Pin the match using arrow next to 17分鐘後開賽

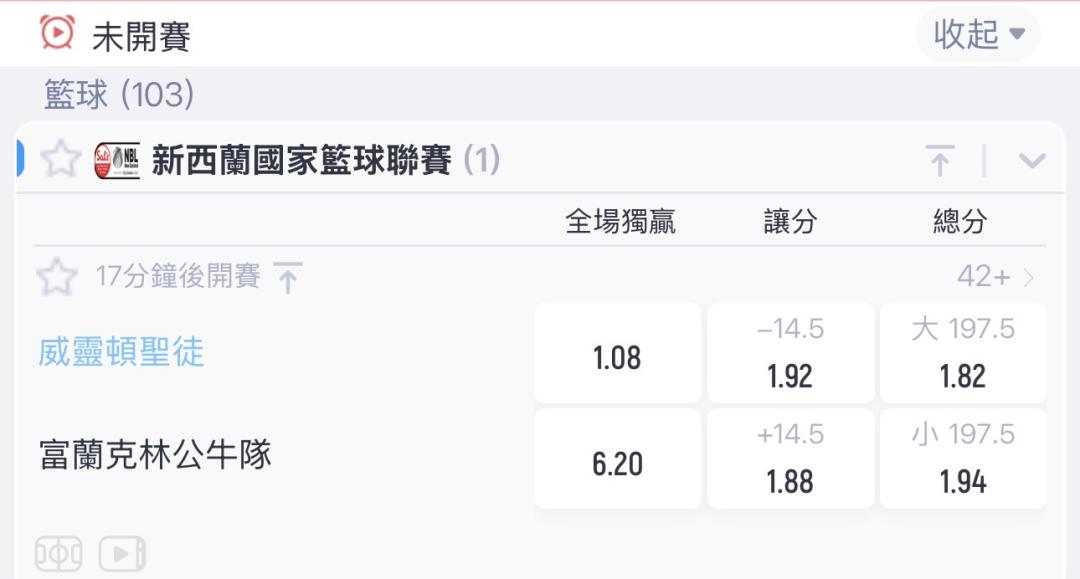click(x=288, y=277)
